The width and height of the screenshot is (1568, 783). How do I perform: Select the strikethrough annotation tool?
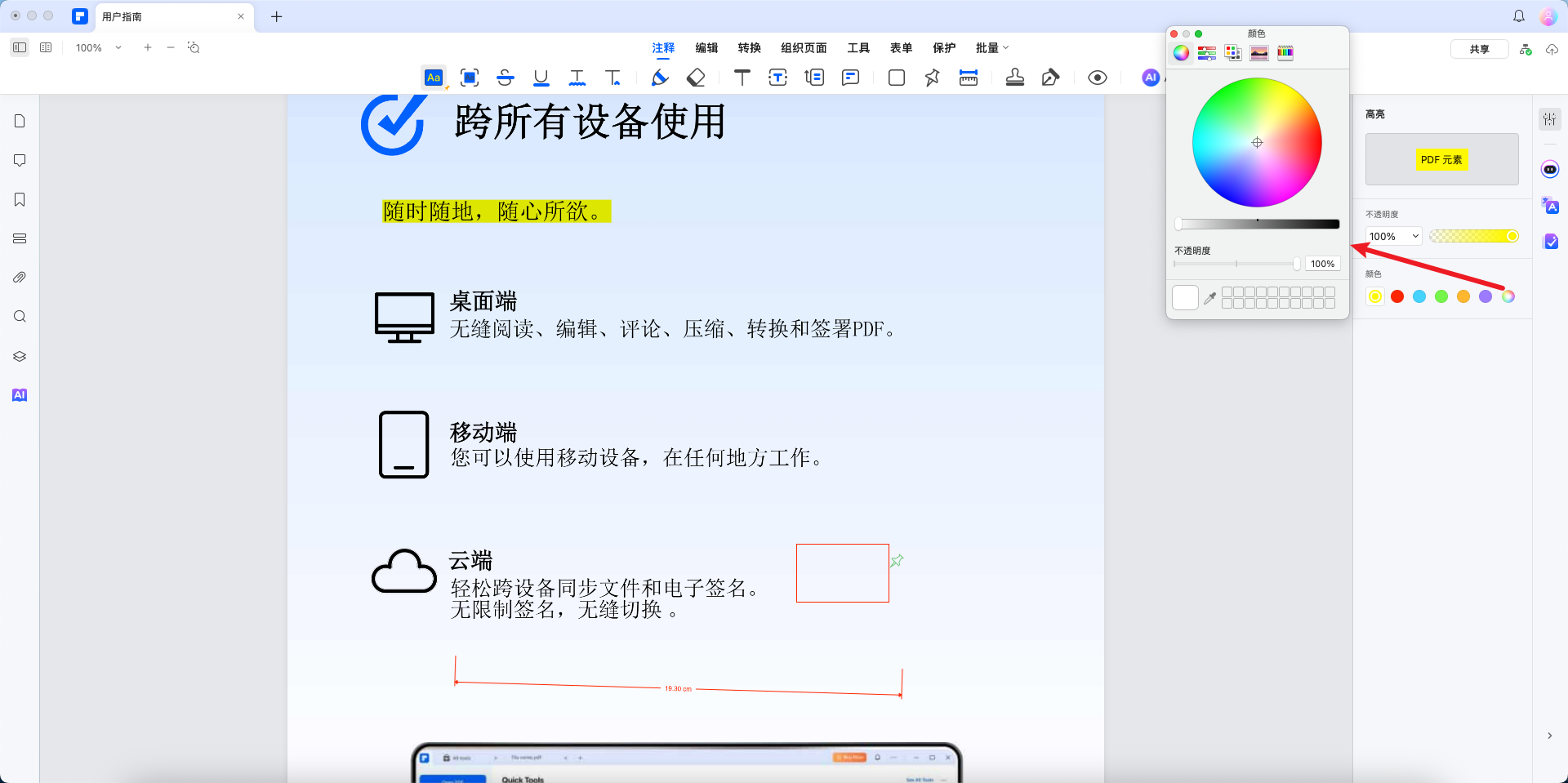[506, 78]
